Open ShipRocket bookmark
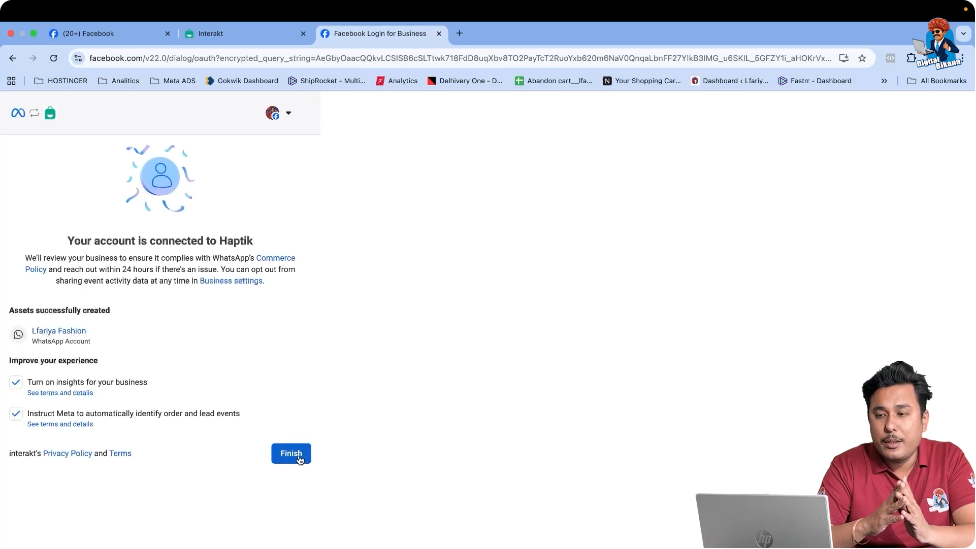The width and height of the screenshot is (976, 549). [327, 81]
